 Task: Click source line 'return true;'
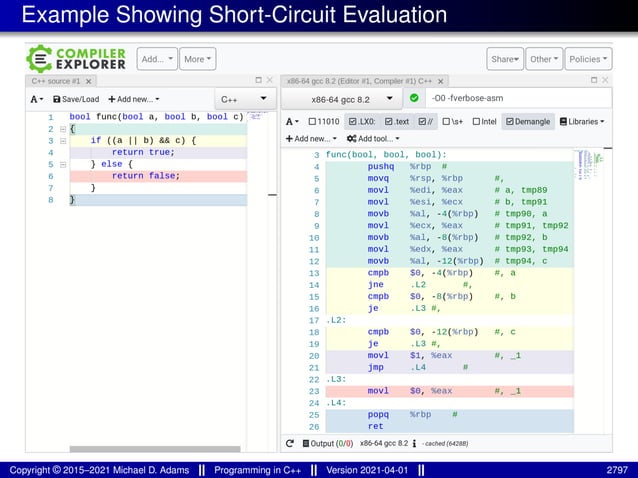[x=143, y=152]
